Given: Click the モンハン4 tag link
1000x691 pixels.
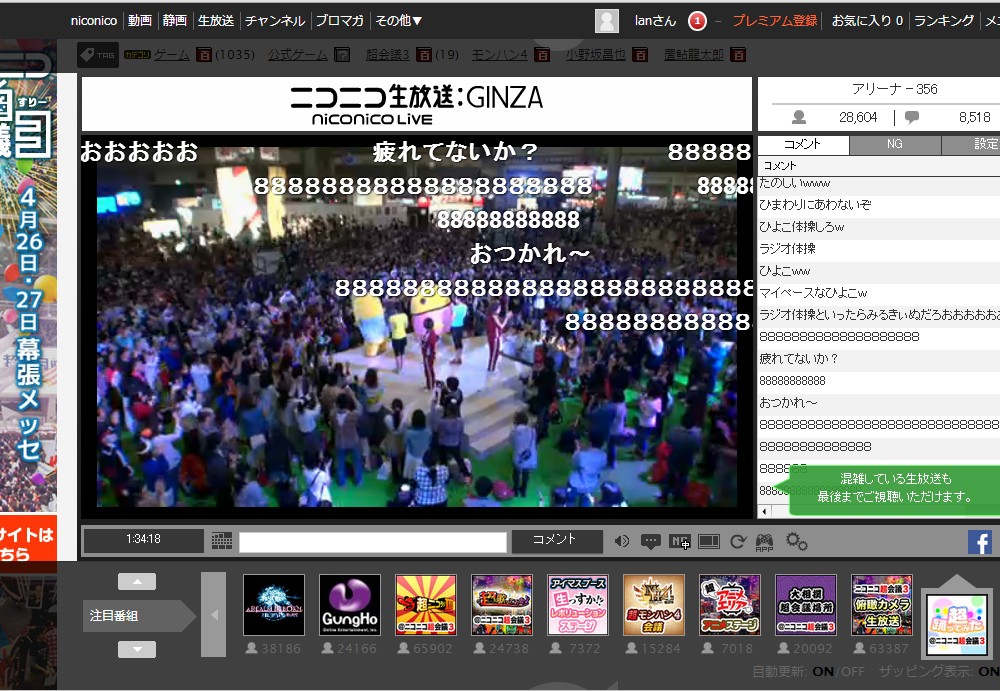Looking at the screenshot, I should 499,55.
